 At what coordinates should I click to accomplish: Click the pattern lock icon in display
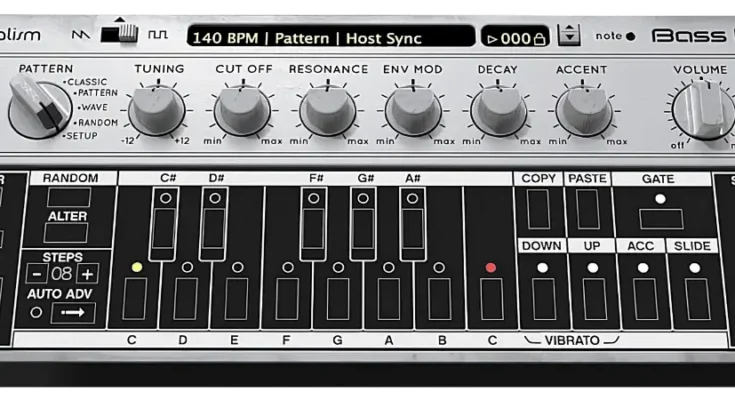point(540,39)
